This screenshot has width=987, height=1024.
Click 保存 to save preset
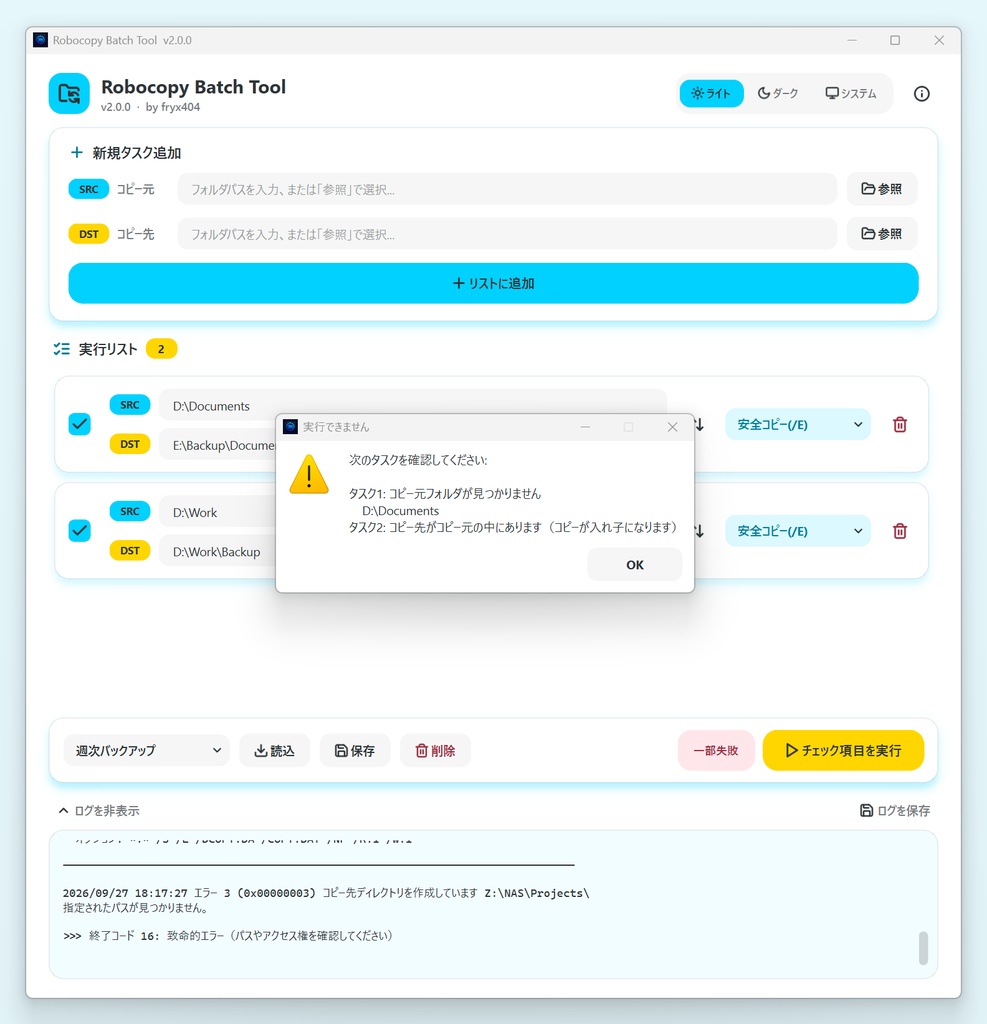tap(355, 750)
